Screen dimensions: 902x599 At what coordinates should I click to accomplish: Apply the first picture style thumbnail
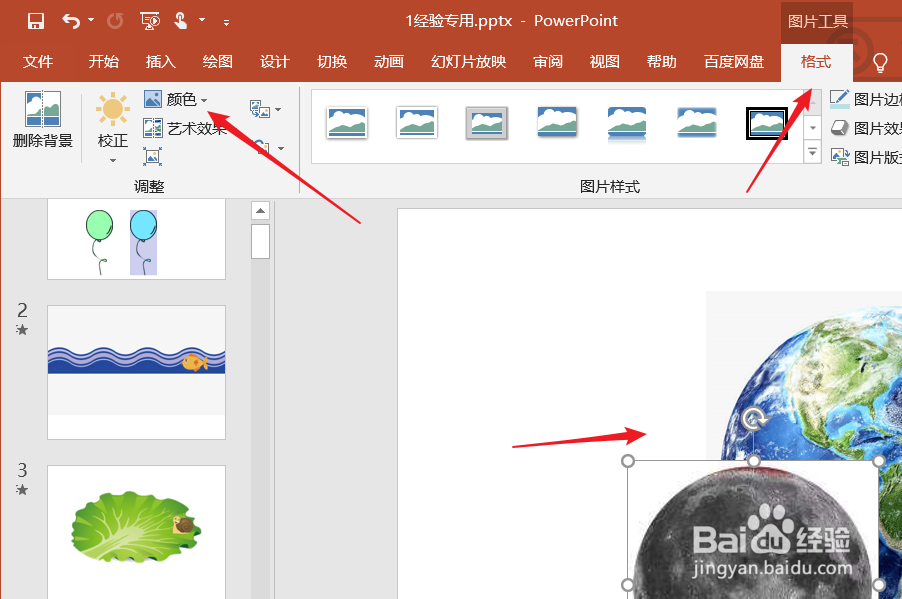tap(347, 123)
